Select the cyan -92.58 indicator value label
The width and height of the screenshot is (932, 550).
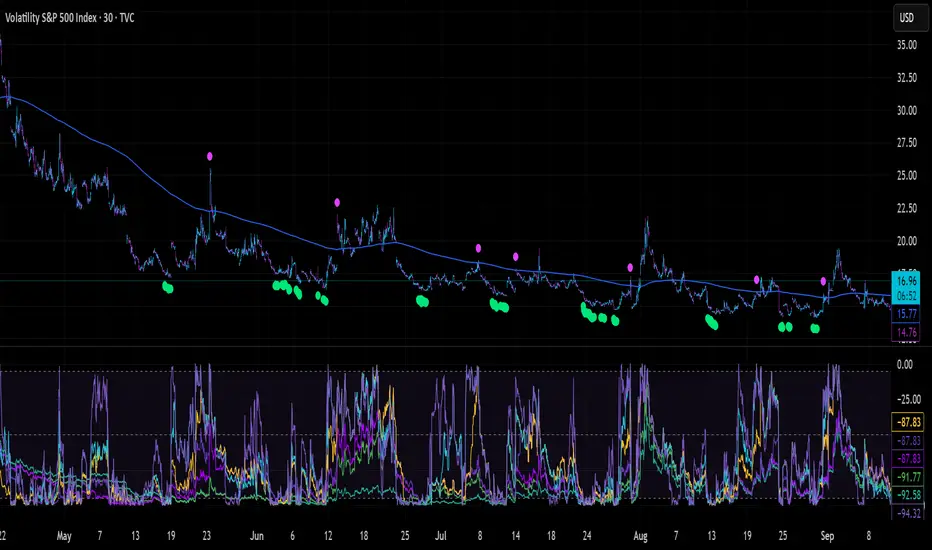click(907, 493)
